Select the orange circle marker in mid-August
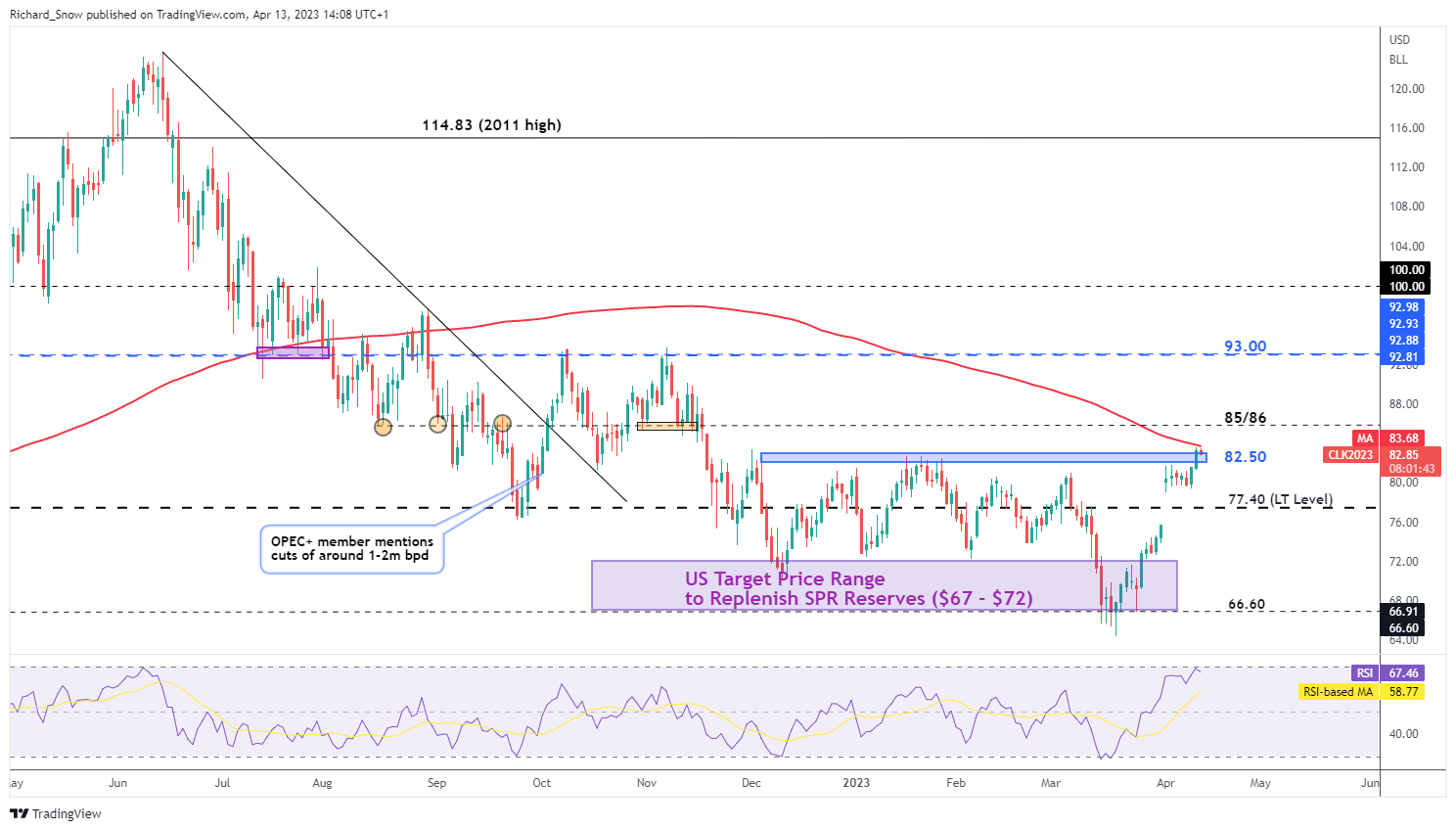Image resolution: width=1456 pixels, height=831 pixels. (383, 426)
